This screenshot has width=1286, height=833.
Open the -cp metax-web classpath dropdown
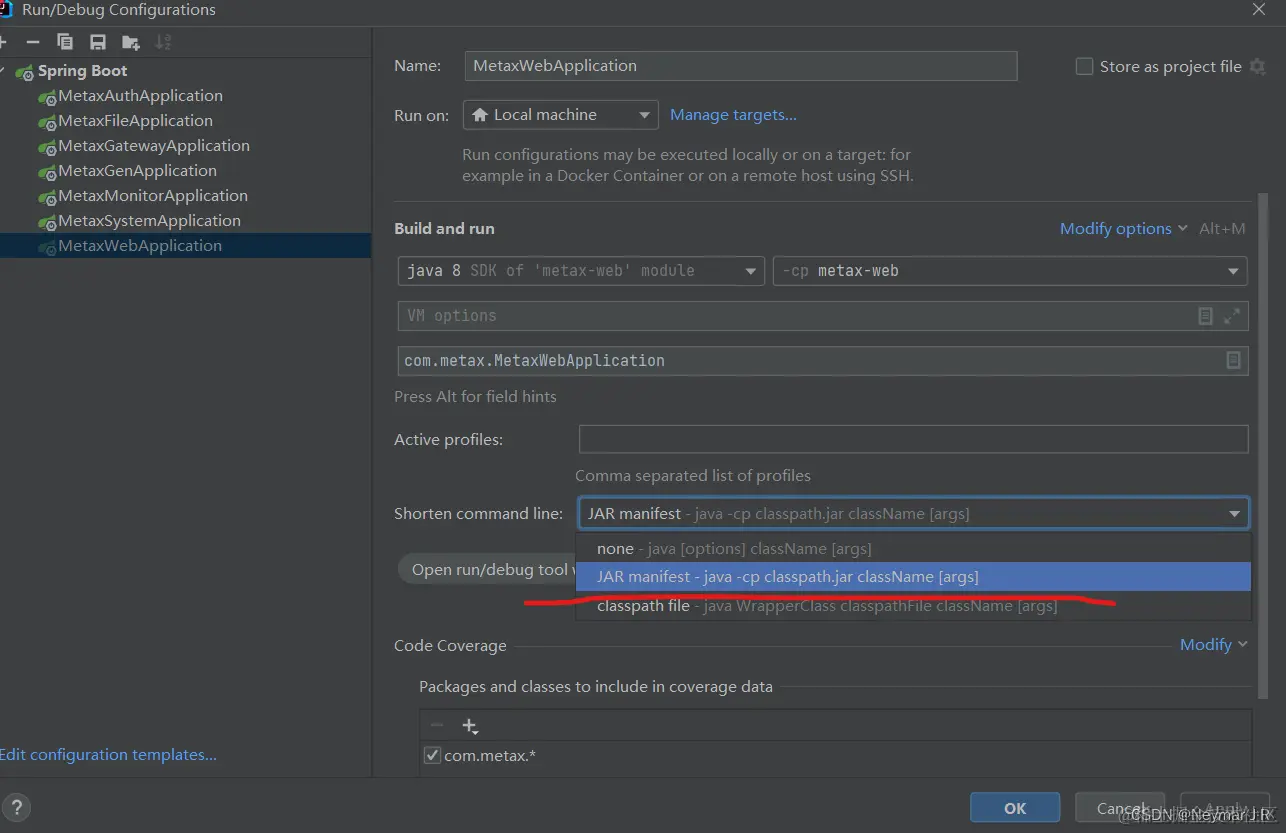click(1010, 271)
